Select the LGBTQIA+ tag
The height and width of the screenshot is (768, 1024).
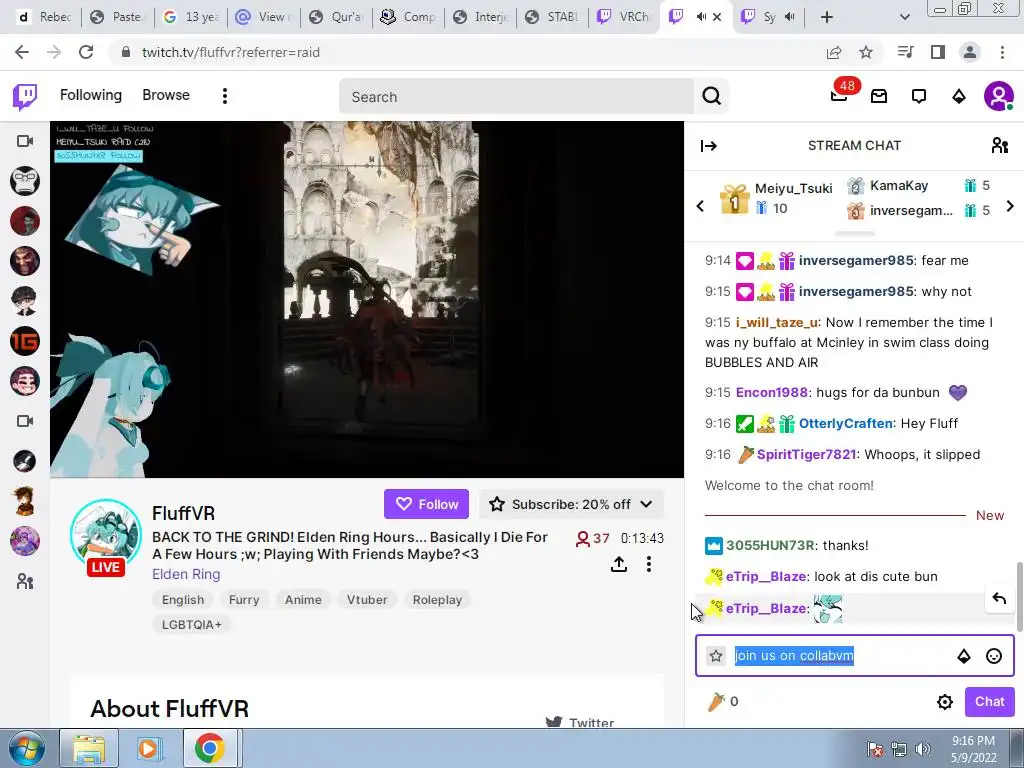(191, 624)
